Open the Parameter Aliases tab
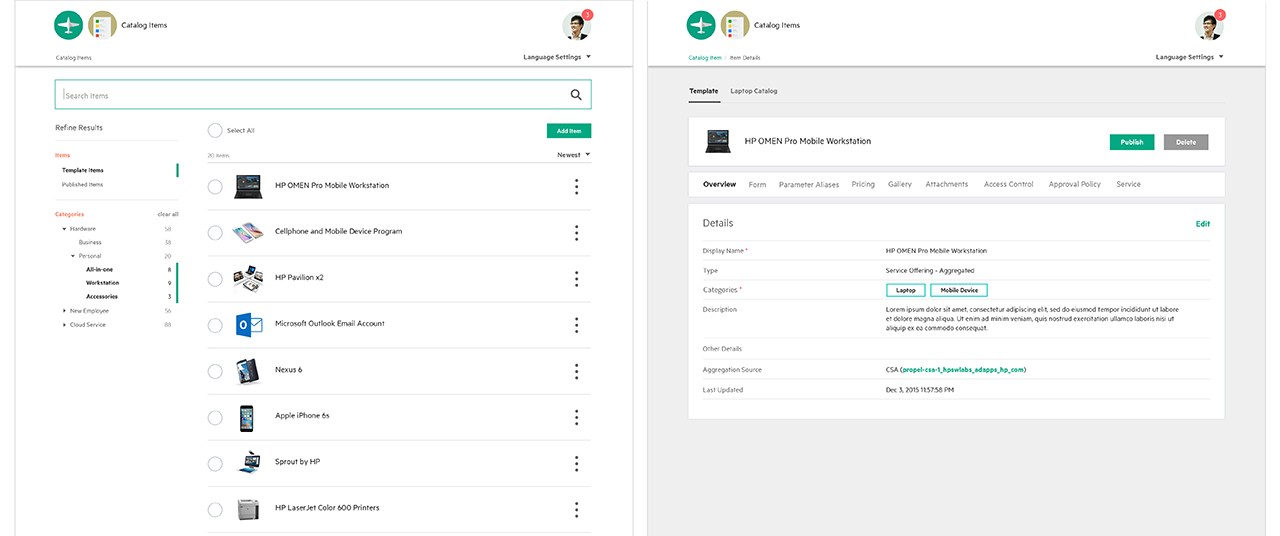 (x=809, y=184)
